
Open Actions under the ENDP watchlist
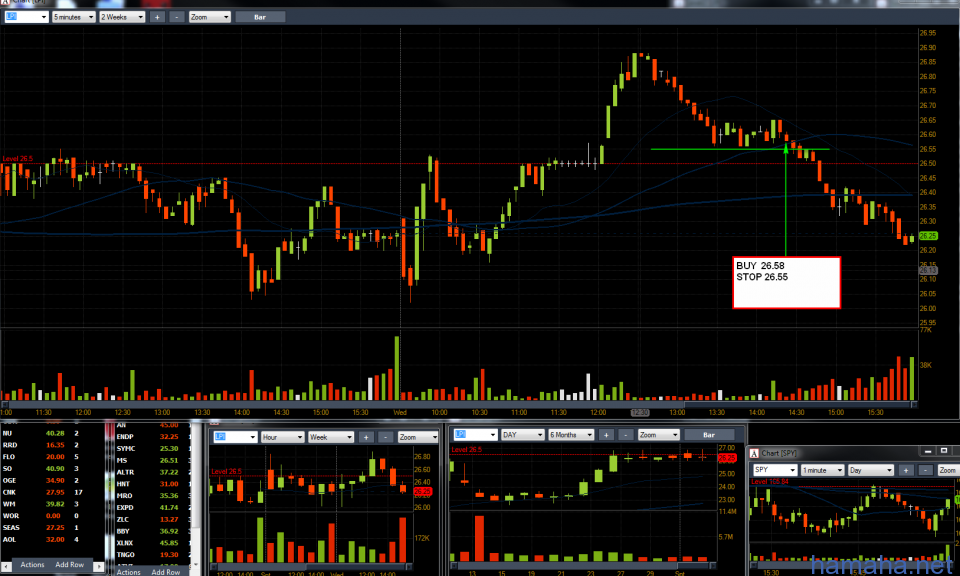click(129, 572)
